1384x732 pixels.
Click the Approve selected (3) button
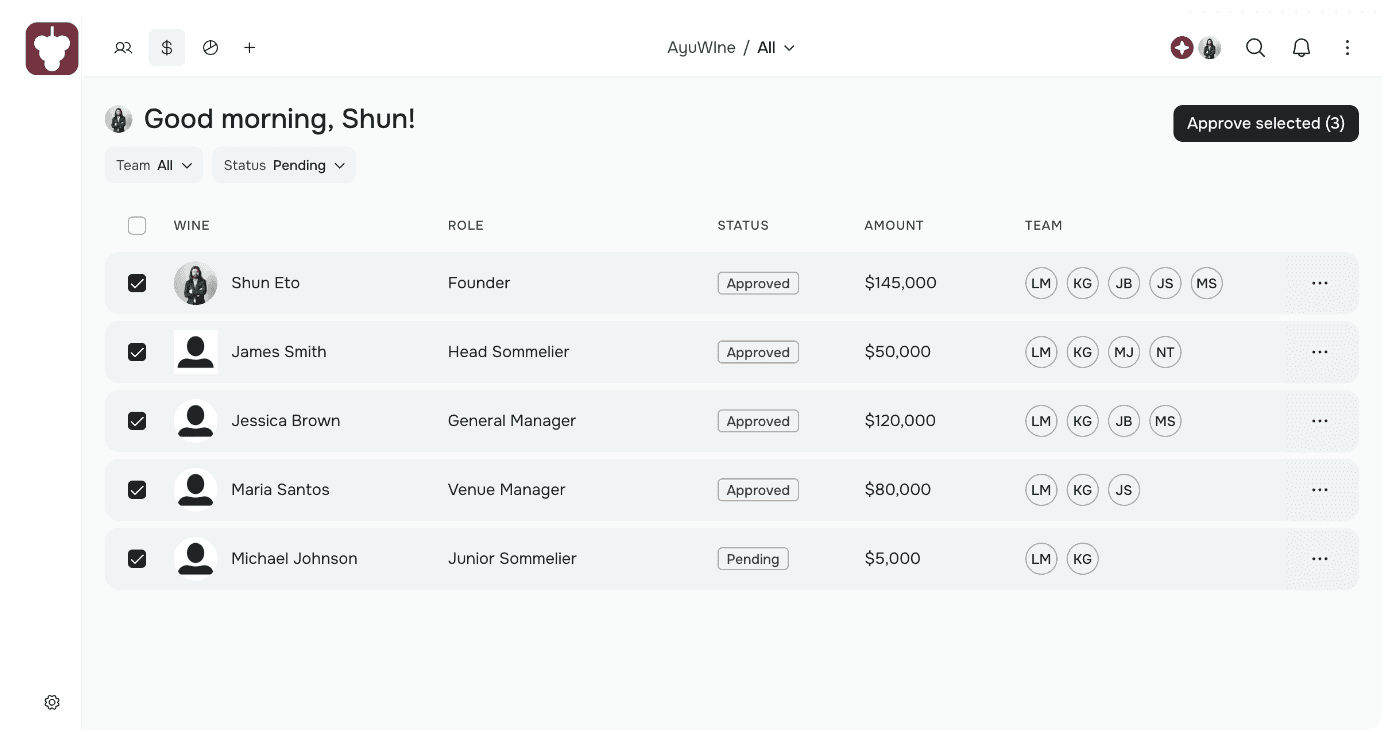(x=1265, y=123)
